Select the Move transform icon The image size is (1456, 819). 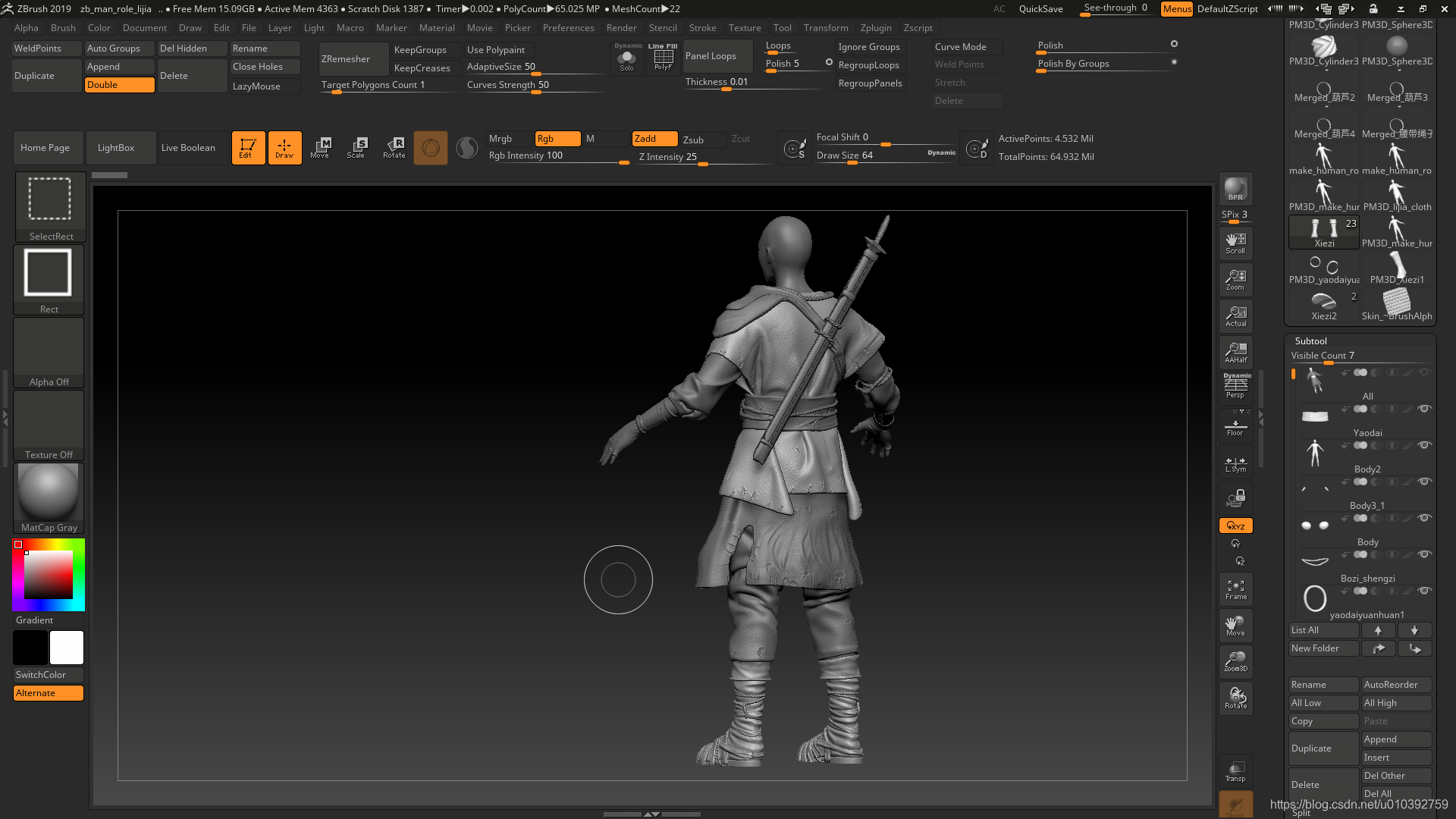320,147
